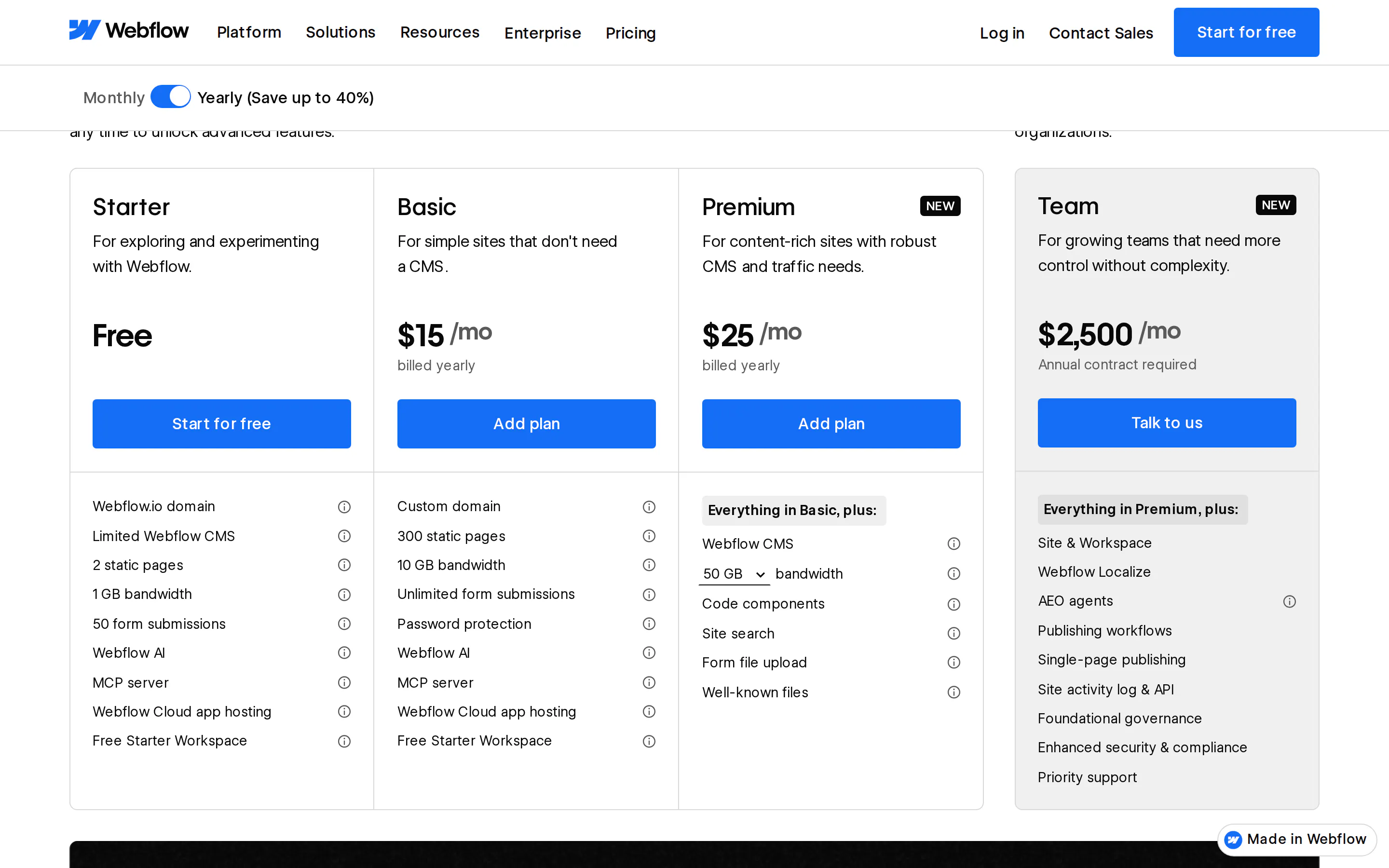The height and width of the screenshot is (868, 1389).
Task: Select the Monthly billing label
Action: click(114, 97)
